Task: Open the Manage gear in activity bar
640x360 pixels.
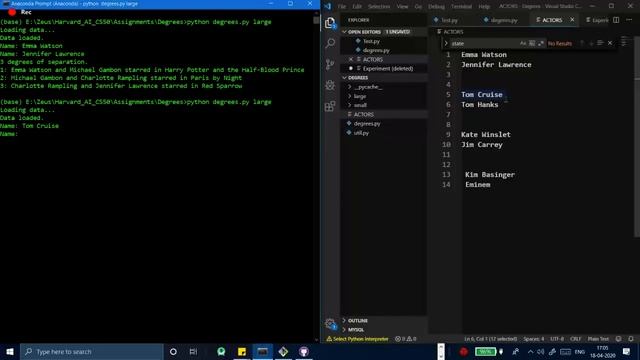Action: pos(330,324)
